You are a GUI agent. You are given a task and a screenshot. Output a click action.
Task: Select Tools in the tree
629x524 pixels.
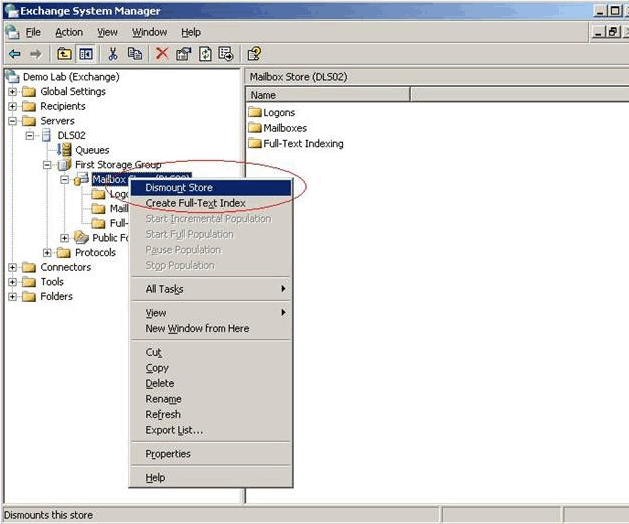click(52, 282)
